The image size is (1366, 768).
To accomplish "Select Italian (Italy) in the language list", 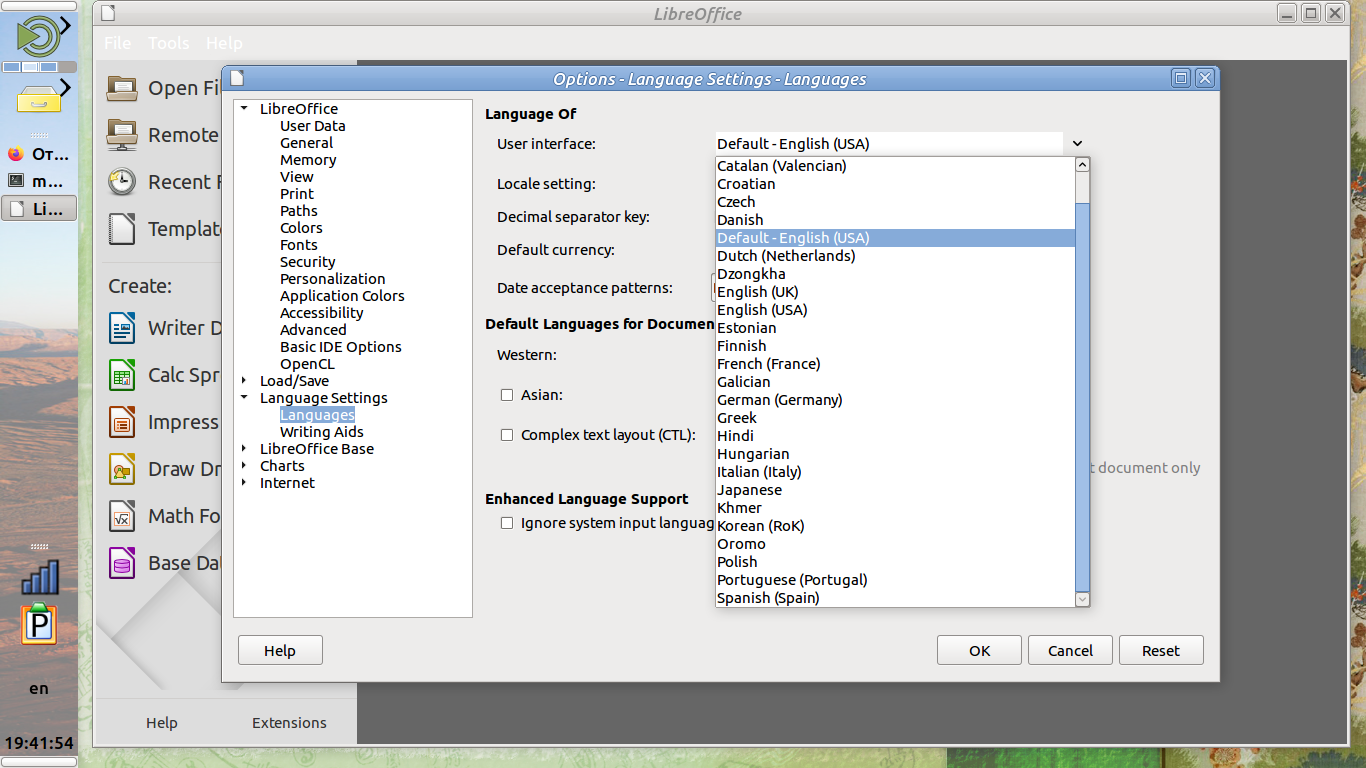I will click(896, 472).
